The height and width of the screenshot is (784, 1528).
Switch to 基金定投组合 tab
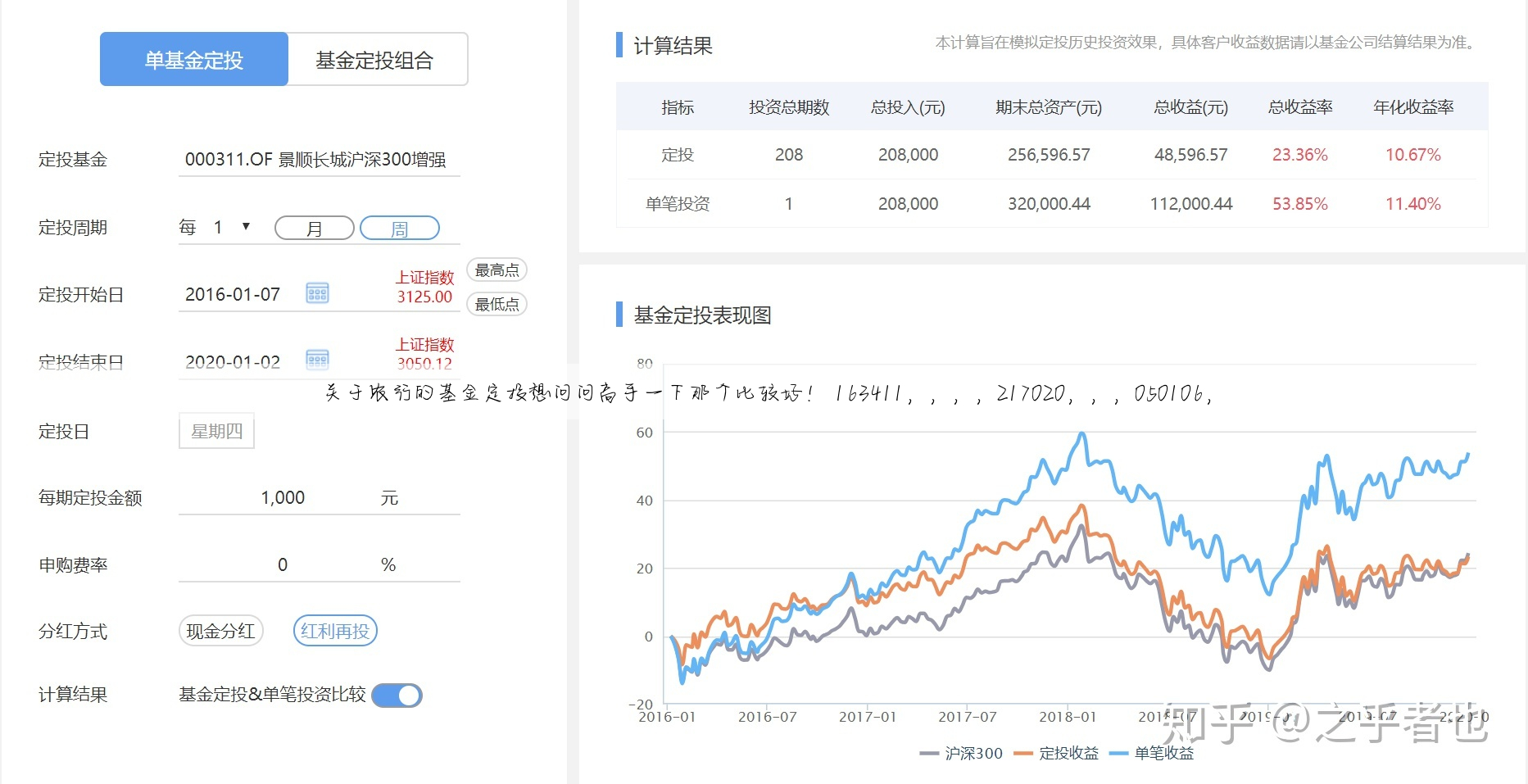378,59
